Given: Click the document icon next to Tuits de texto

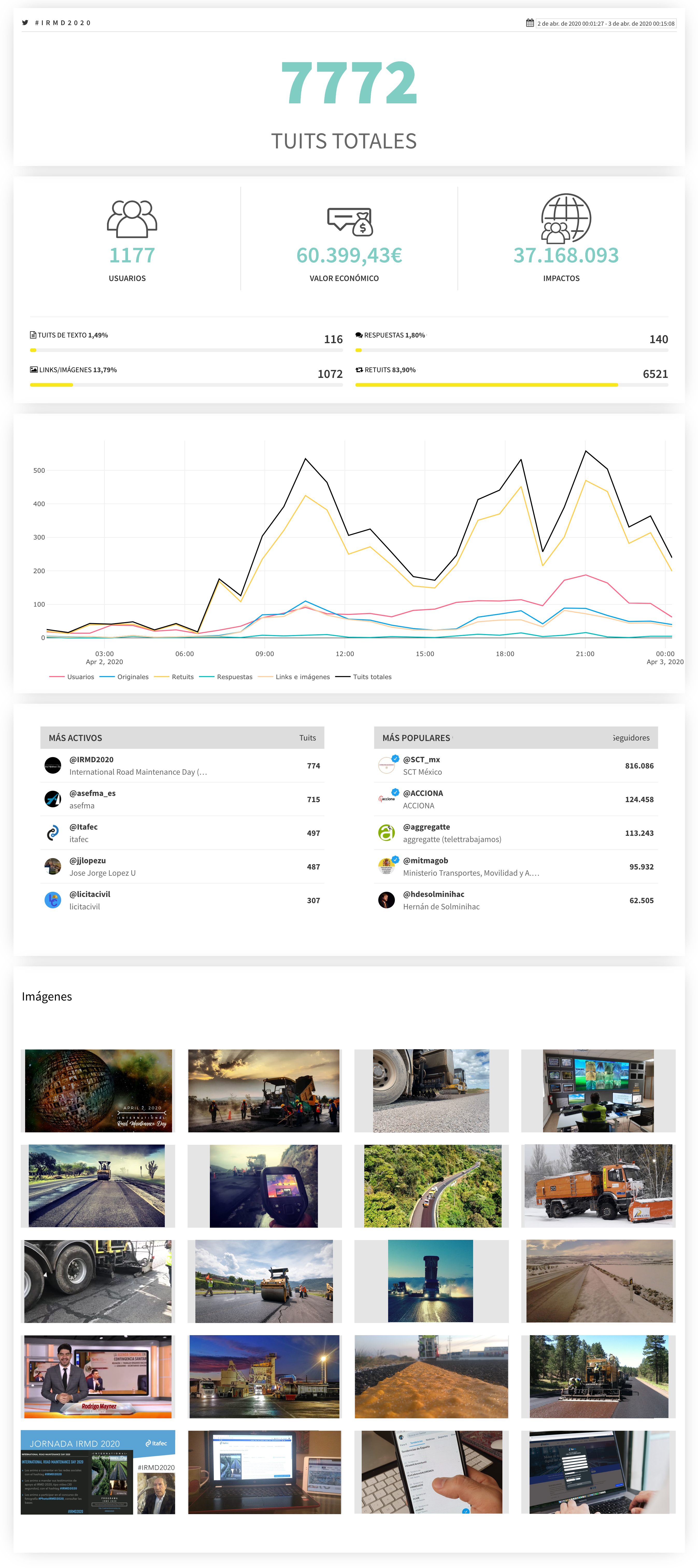Looking at the screenshot, I should point(33,335).
